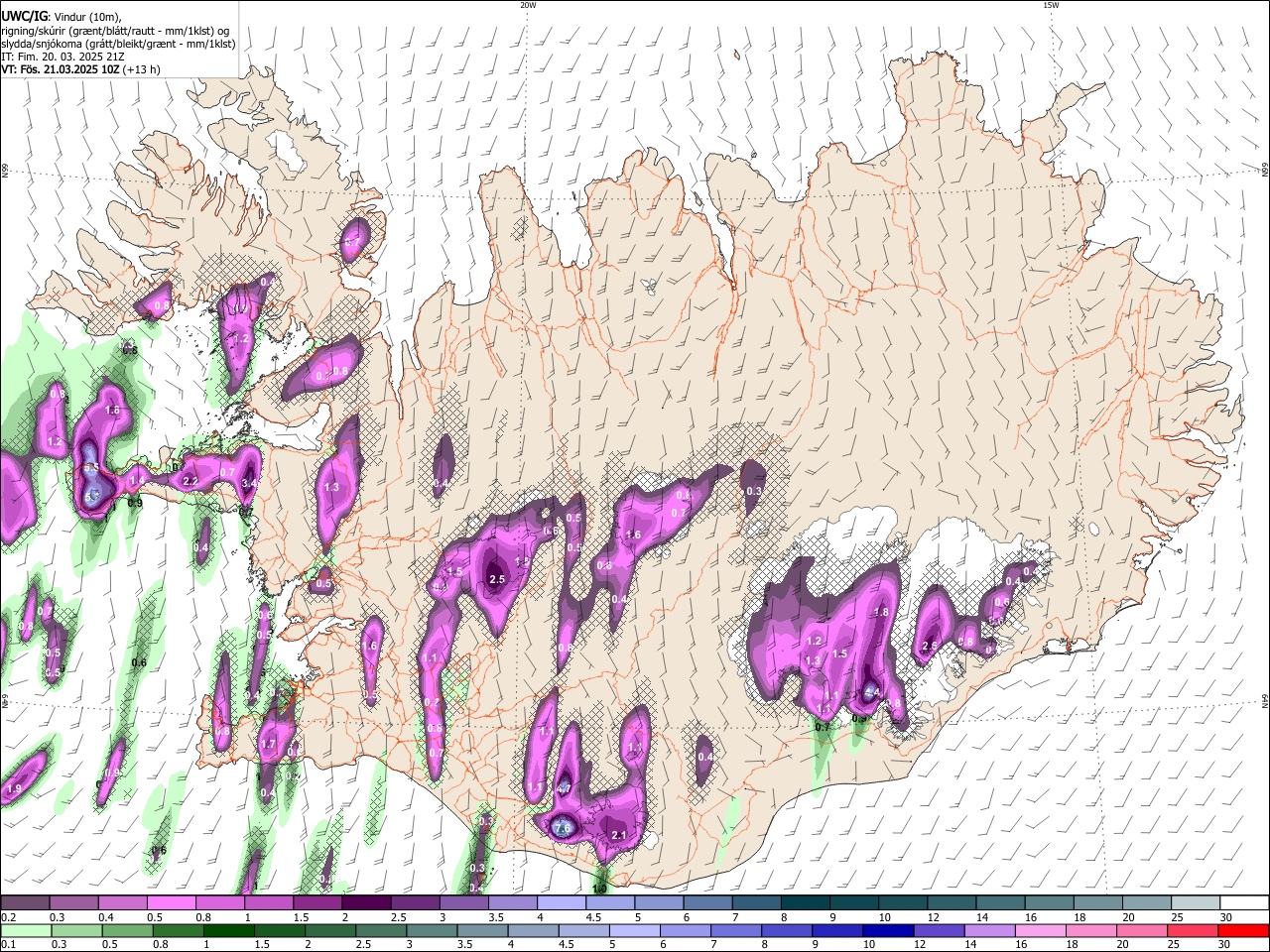Click the bold 'UWC/IG' title text
The image size is (1270, 952).
click(x=24, y=15)
